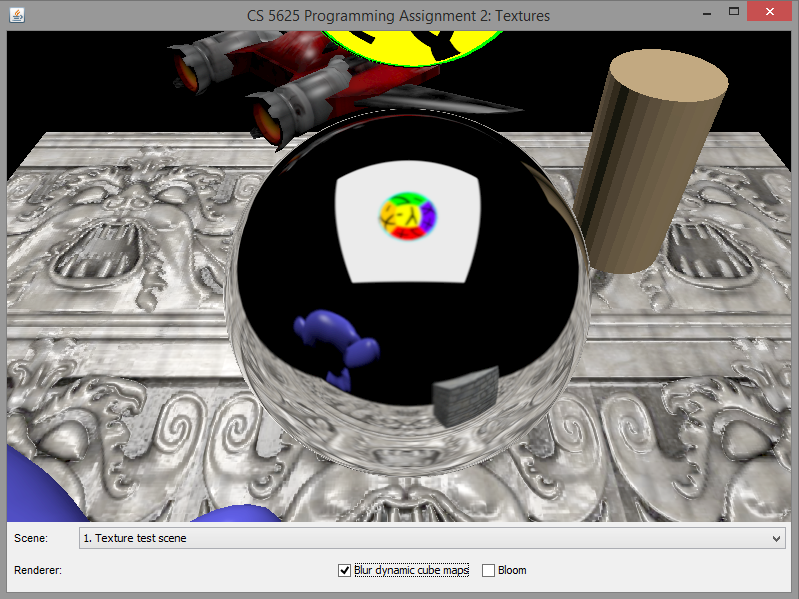The image size is (799, 599).
Task: Click the Renderer label
Action: pos(38,570)
